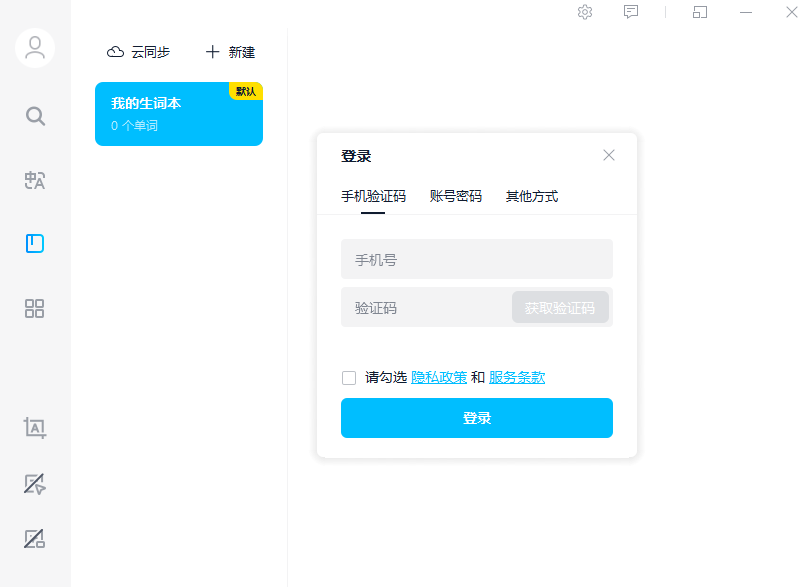Switch to the 其他方式 login tab
The width and height of the screenshot is (810, 587).
click(532, 197)
